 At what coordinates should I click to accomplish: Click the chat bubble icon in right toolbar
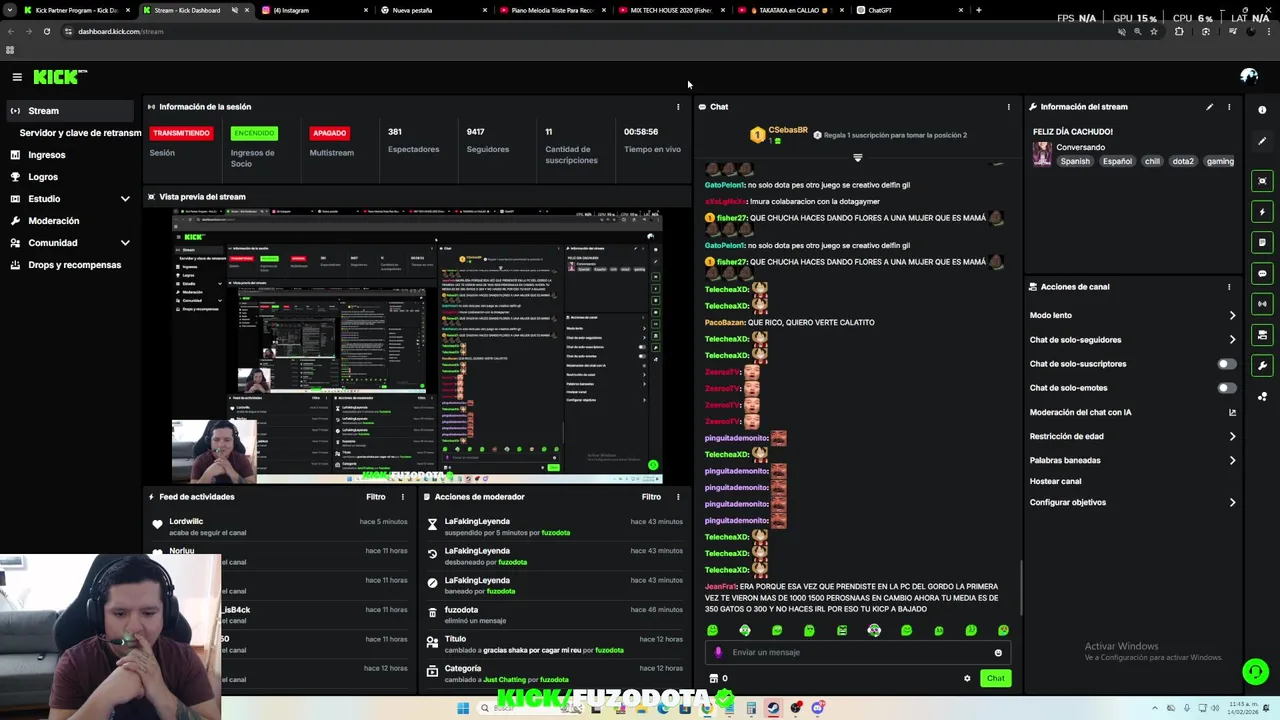pos(1262,273)
